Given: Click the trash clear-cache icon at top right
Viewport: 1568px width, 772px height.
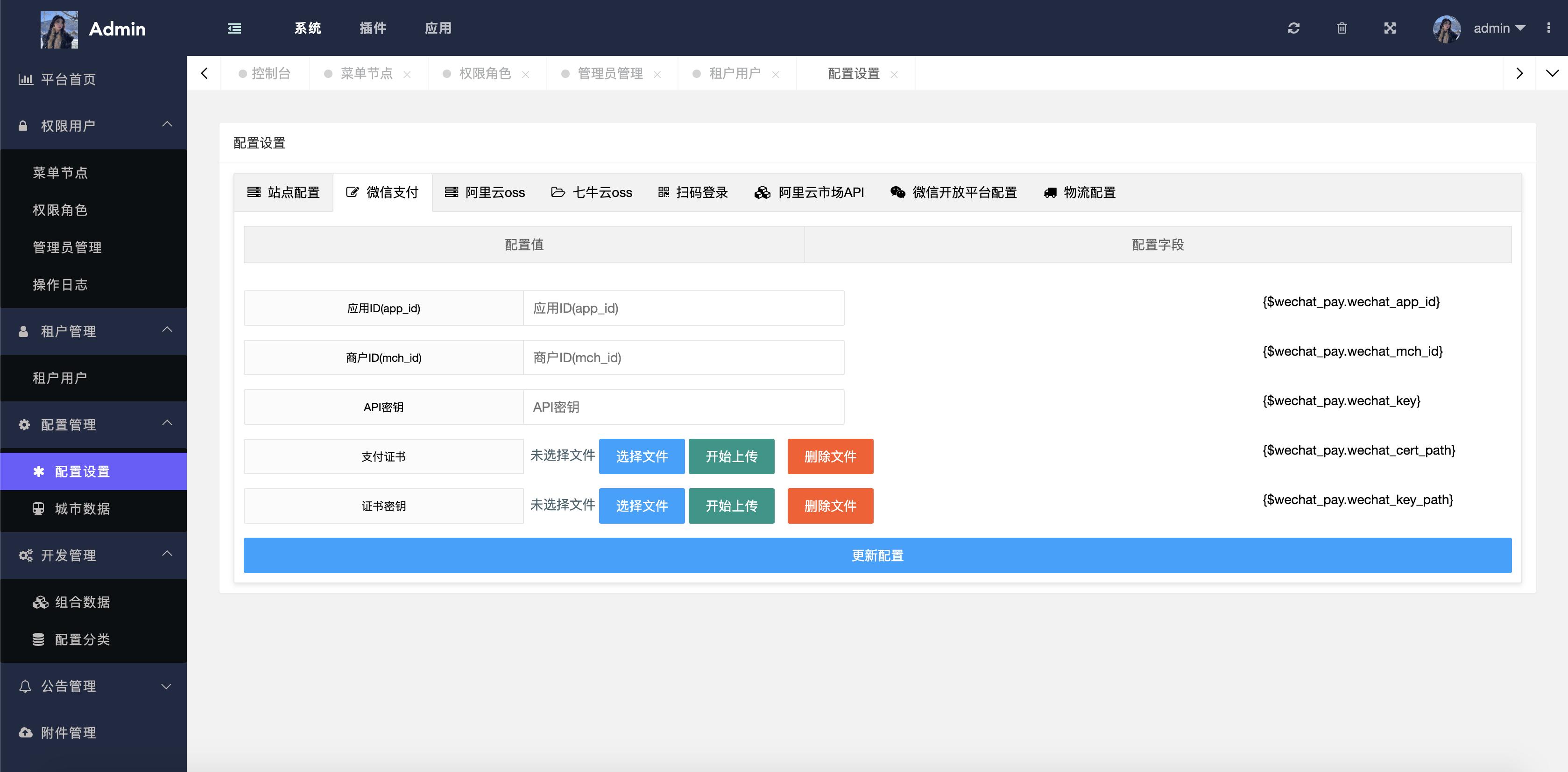Looking at the screenshot, I should tap(1342, 28).
